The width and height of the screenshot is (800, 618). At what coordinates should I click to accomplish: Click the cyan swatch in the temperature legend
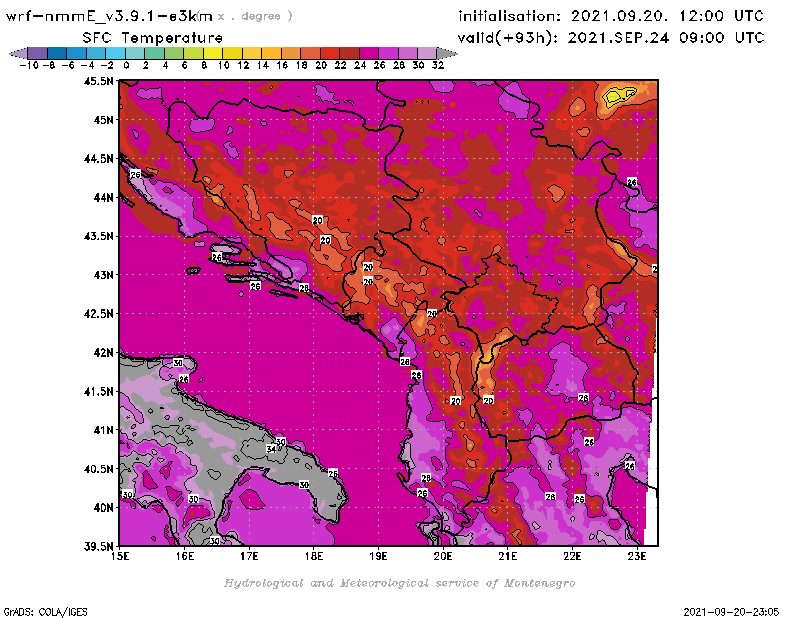point(116,53)
